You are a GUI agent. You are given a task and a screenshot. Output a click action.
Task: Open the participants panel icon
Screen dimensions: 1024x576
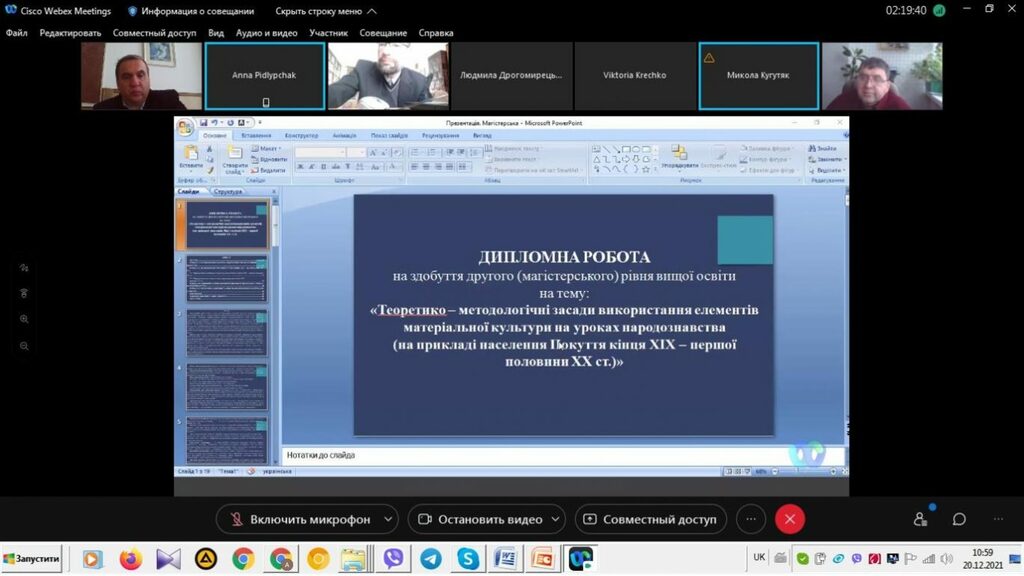[920, 519]
